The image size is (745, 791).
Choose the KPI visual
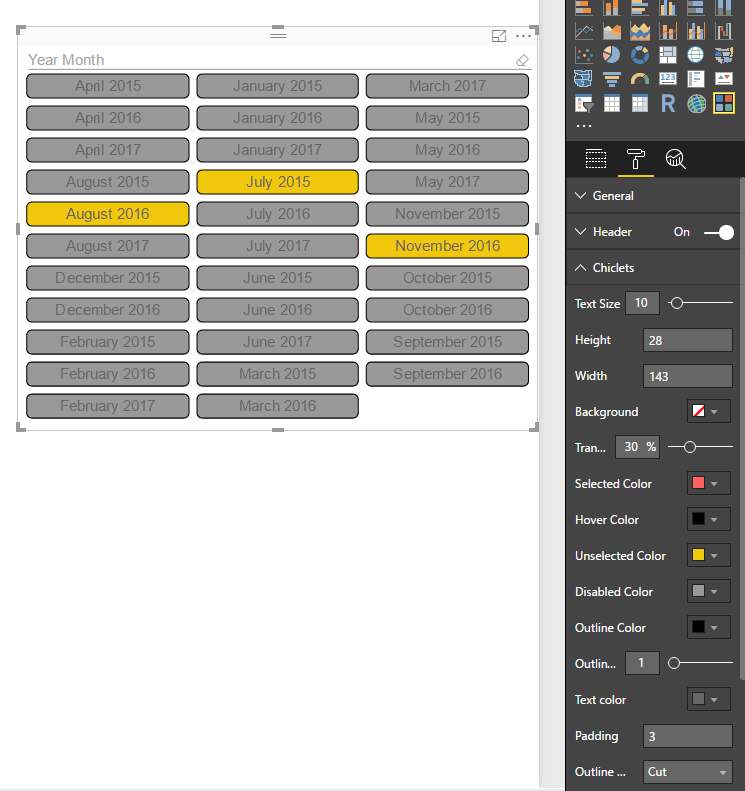pos(724,79)
